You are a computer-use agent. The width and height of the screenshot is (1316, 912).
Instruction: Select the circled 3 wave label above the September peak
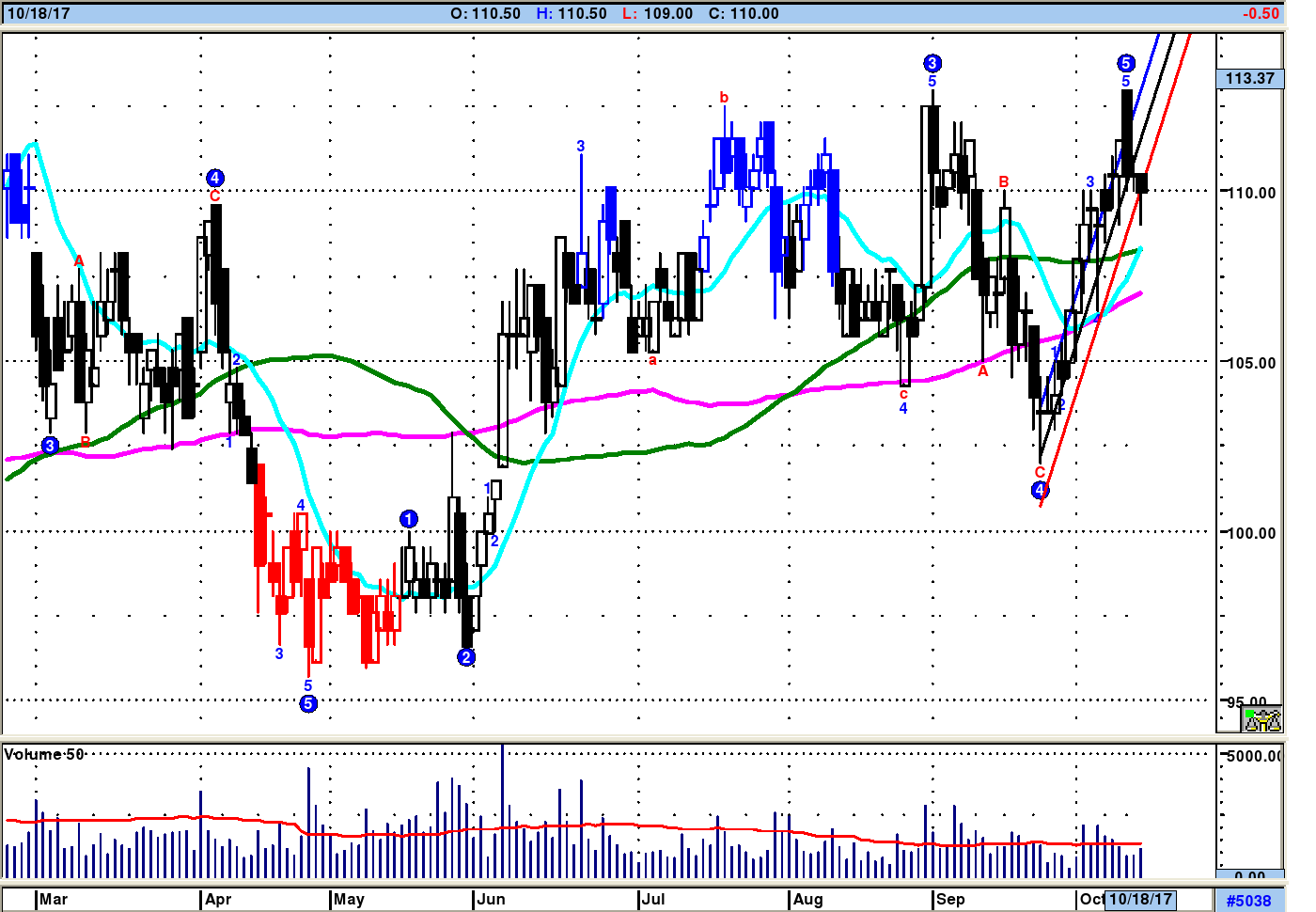[932, 63]
